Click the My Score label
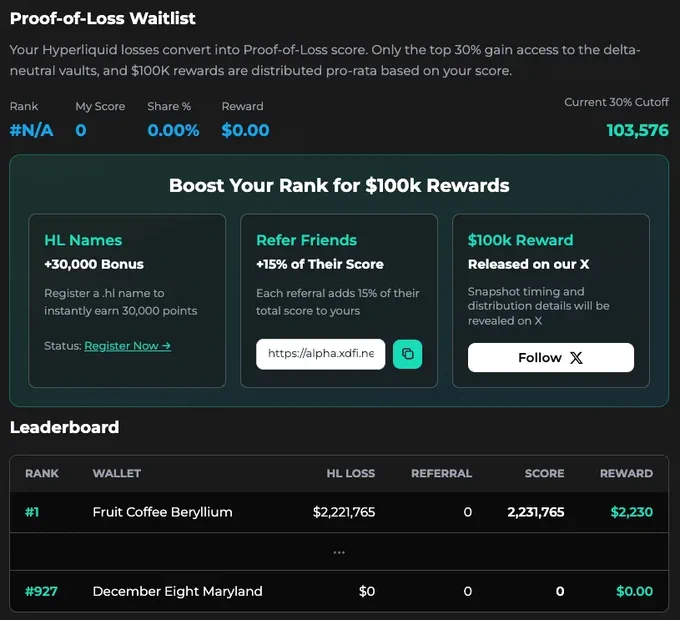This screenshot has width=680, height=620. point(100,107)
